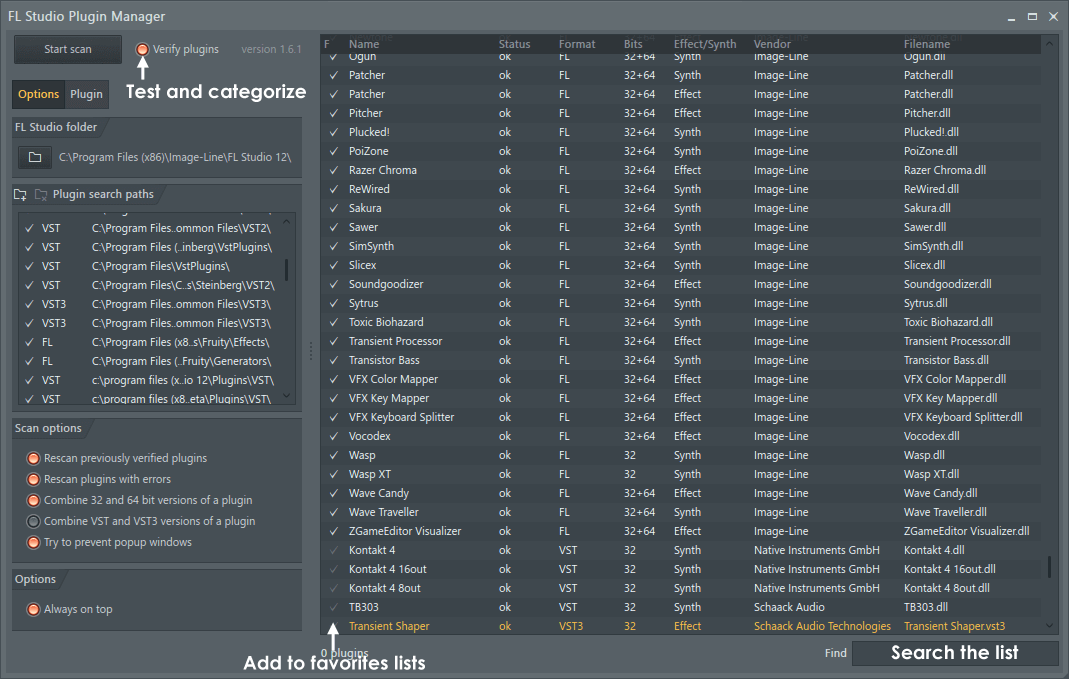Screen dimensions: 1069x679
Task: Disable the Always on top option
Action: (34, 609)
